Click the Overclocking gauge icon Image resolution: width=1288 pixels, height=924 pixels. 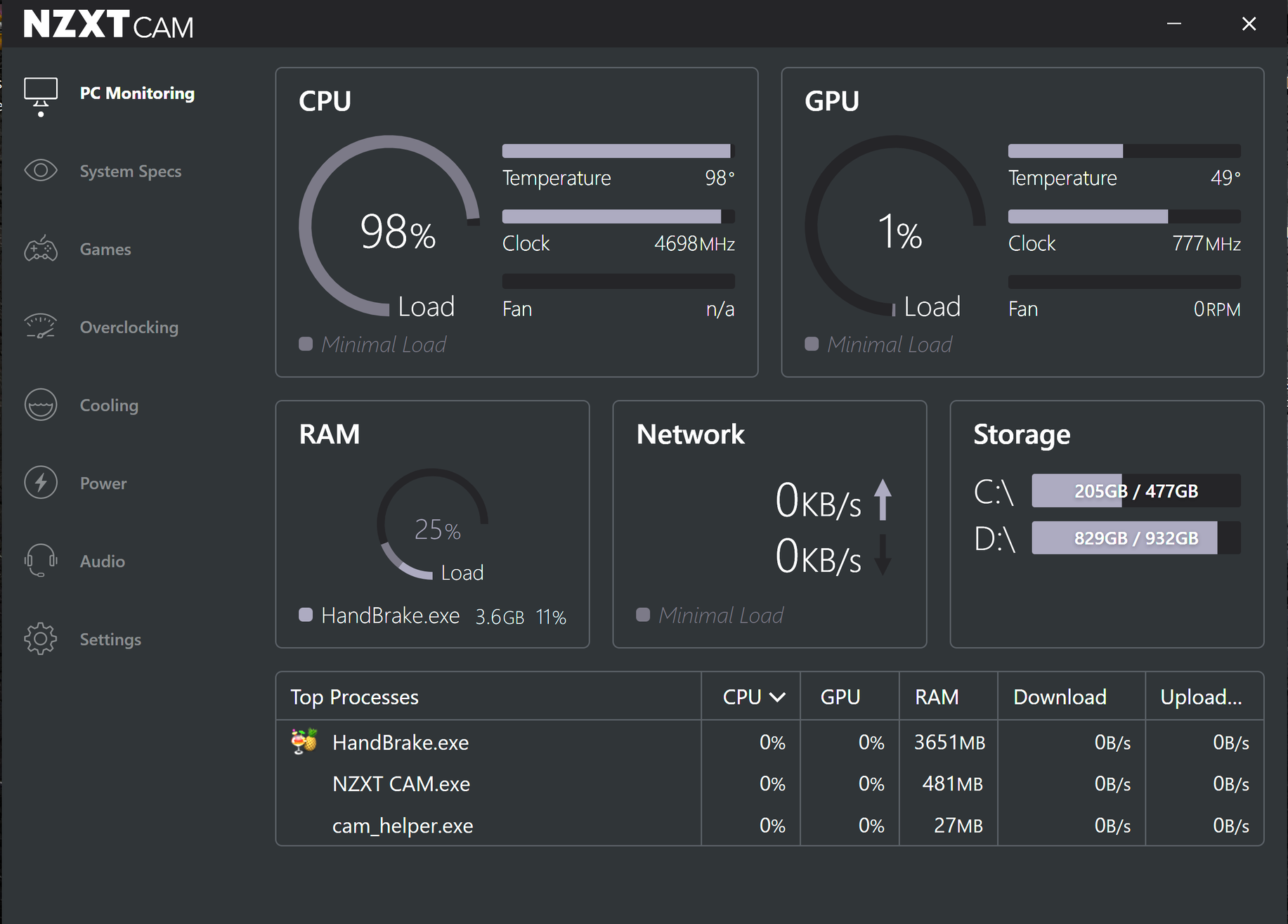pos(41,327)
